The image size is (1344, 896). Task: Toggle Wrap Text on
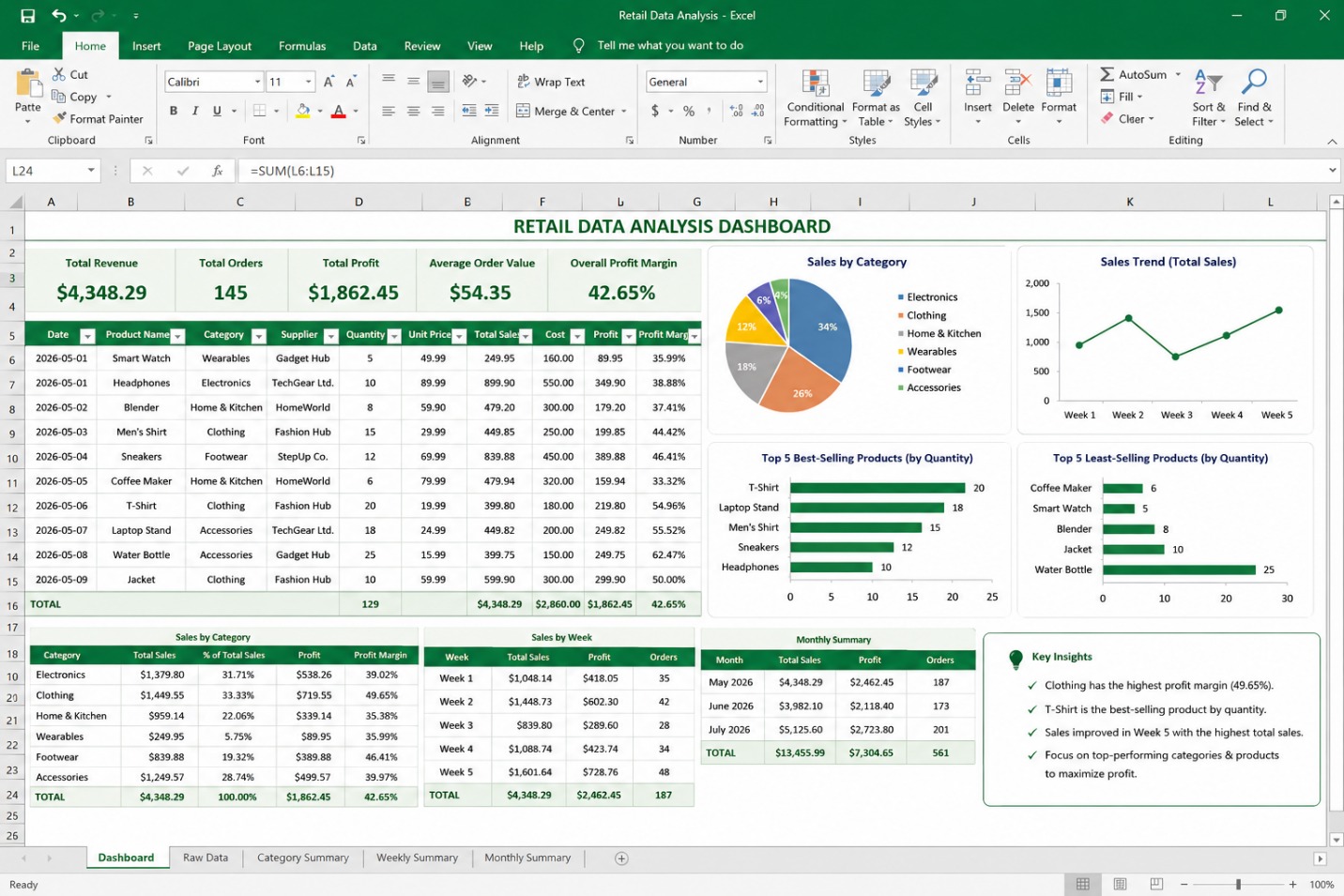click(x=551, y=82)
